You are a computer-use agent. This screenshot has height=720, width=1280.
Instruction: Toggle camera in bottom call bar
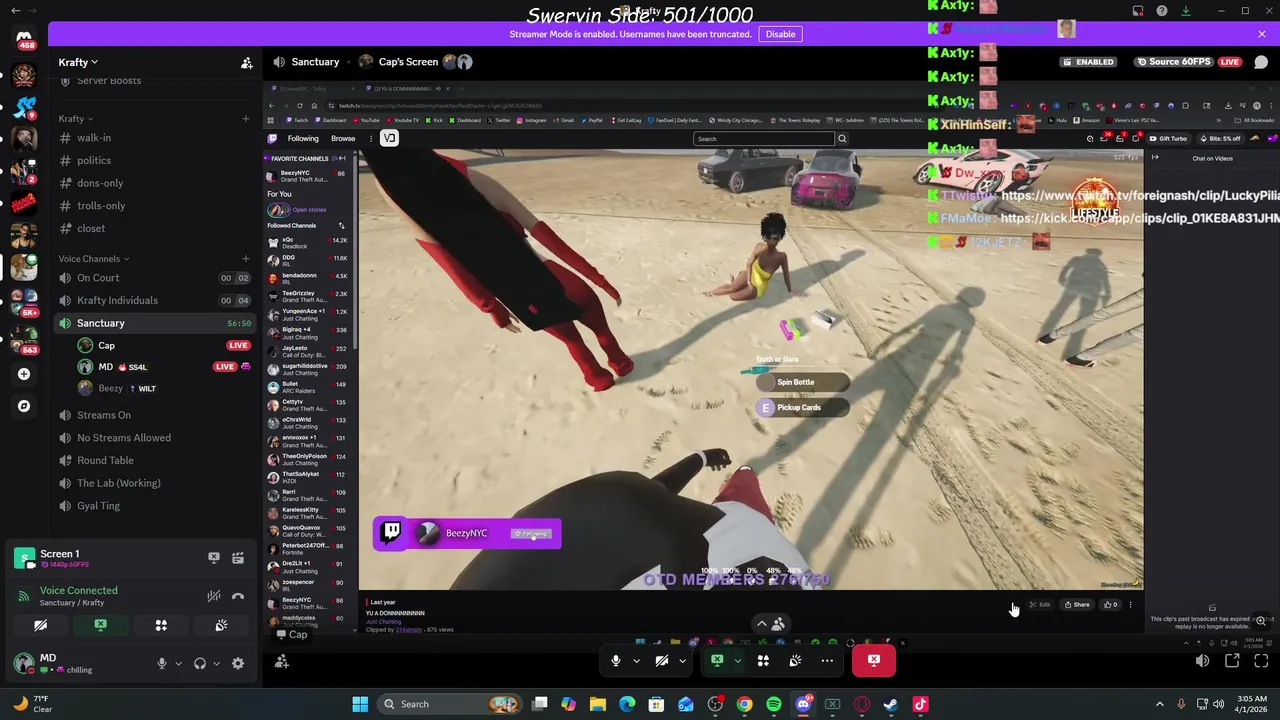(x=662, y=661)
